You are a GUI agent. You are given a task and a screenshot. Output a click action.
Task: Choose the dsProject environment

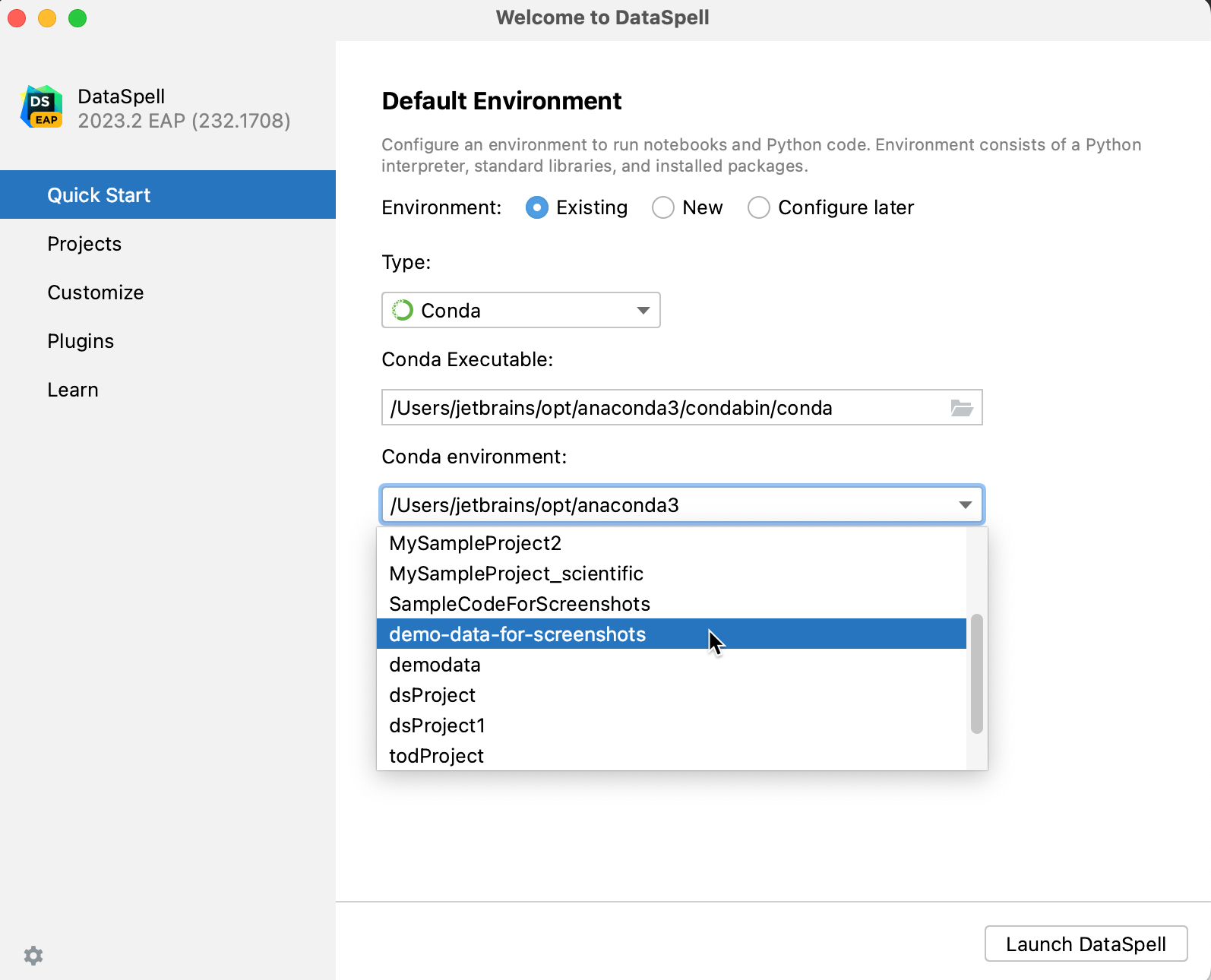point(672,695)
